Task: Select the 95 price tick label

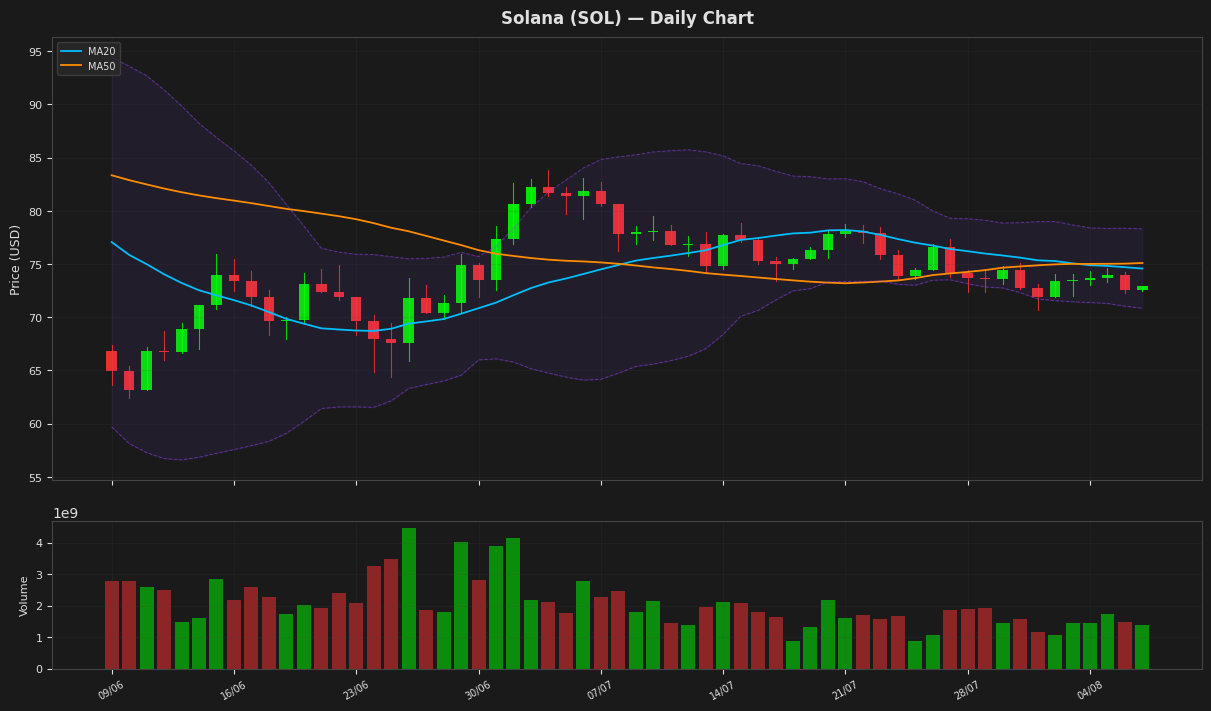Action: [x=36, y=52]
